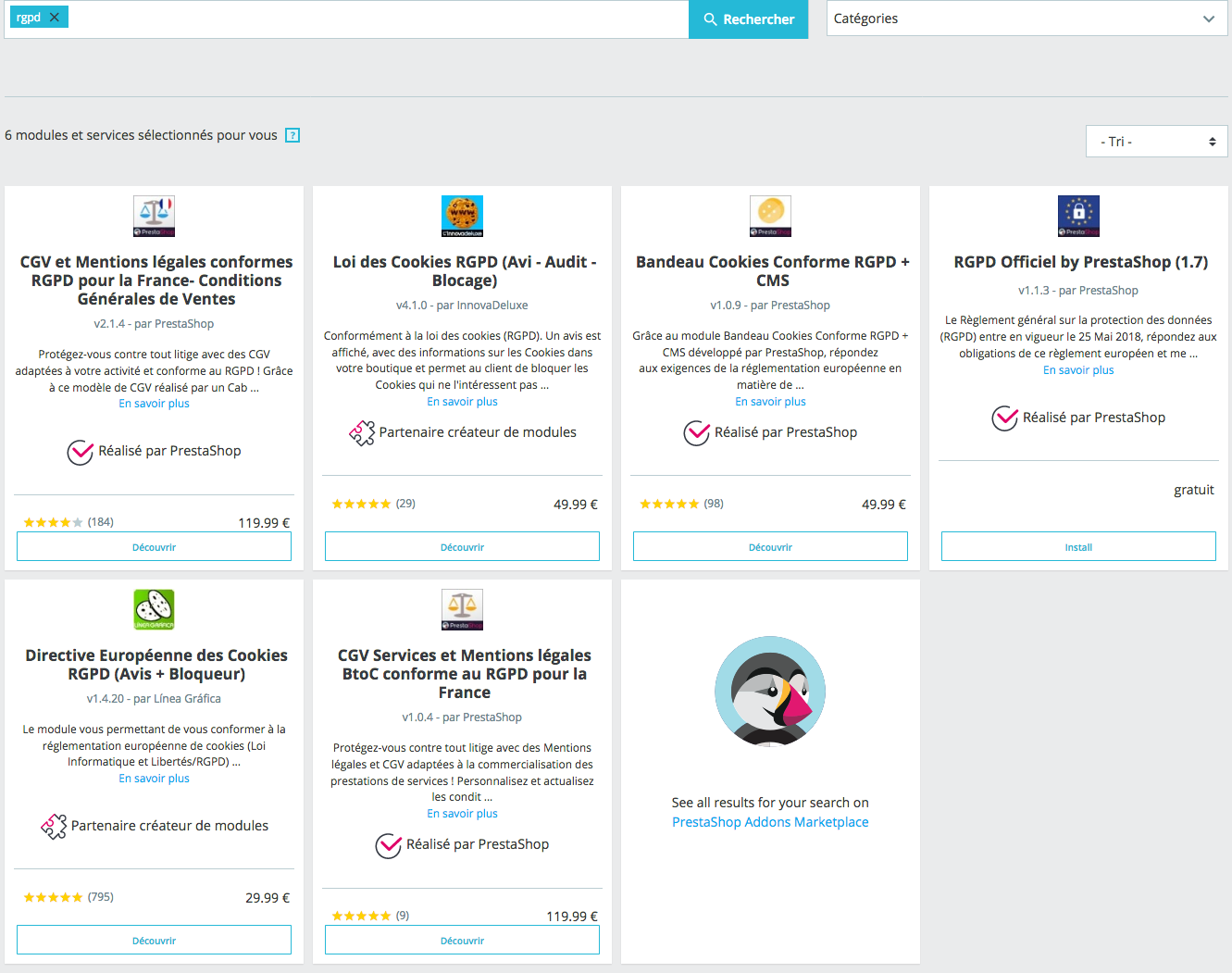
Task: Click the module search input field
Action: 378,19
